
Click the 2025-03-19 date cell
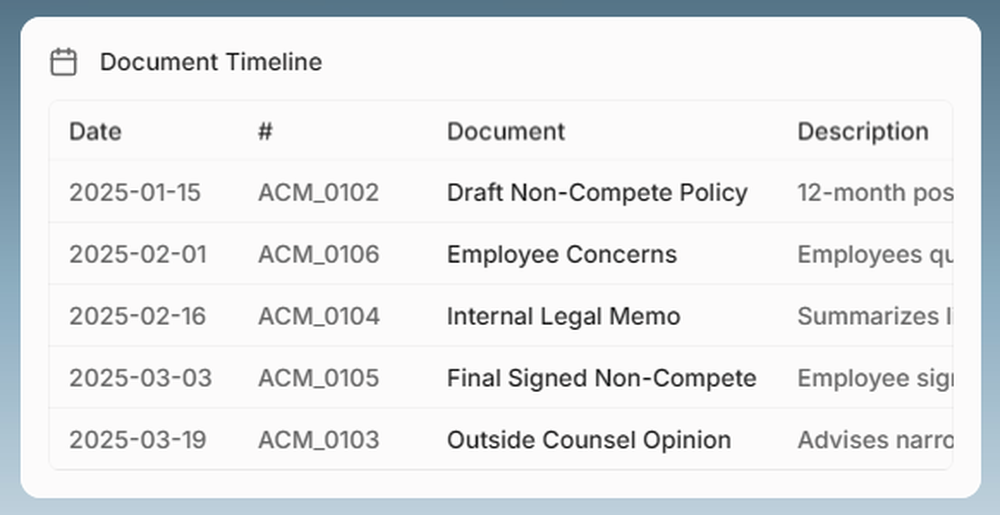point(137,441)
